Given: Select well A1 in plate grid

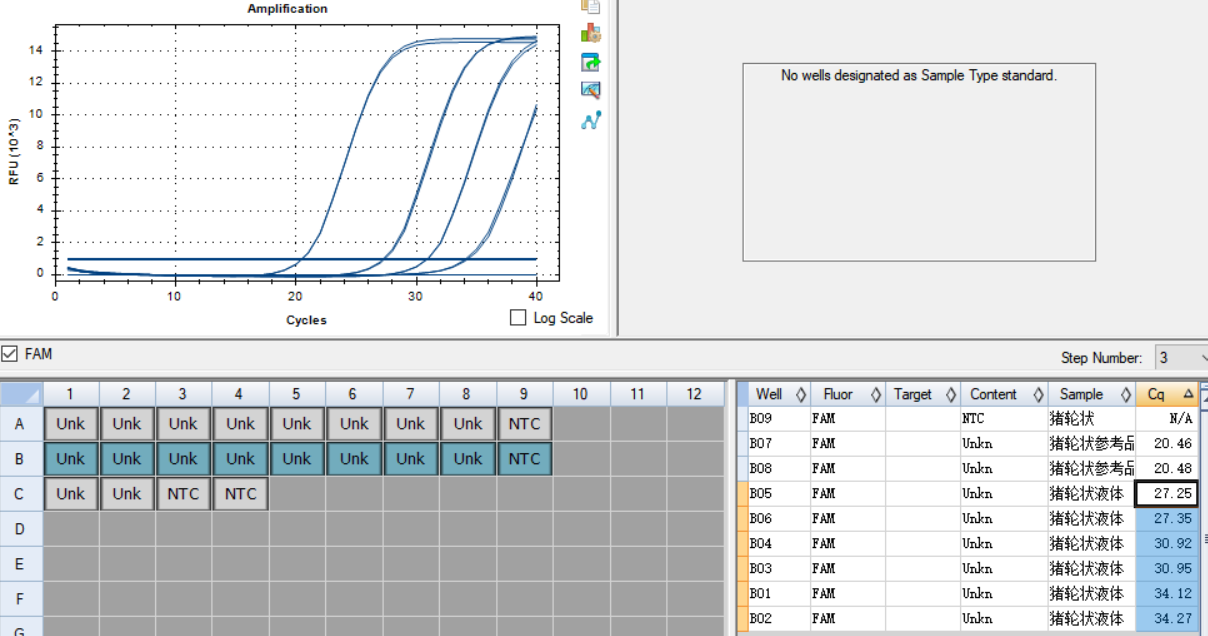Looking at the screenshot, I should point(70,424).
